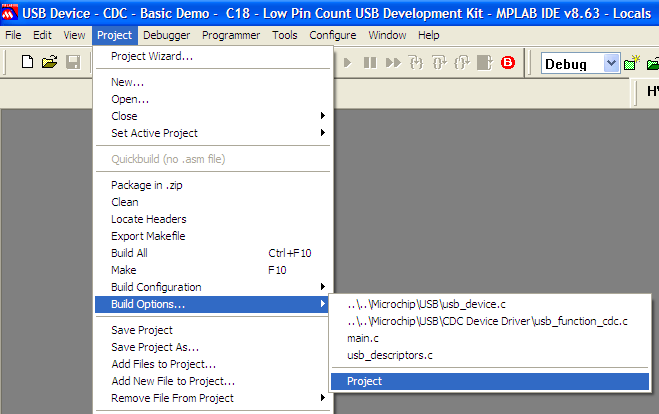Open the Configure menu
The image size is (659, 414).
[332, 35]
